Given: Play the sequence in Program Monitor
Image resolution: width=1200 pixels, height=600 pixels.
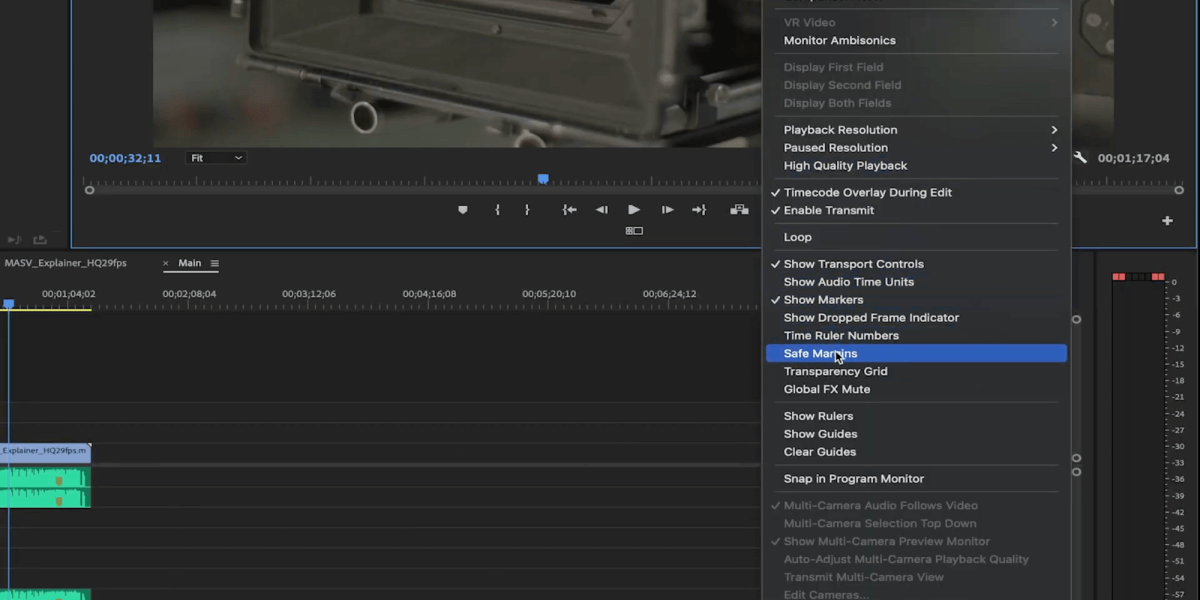Looking at the screenshot, I should (634, 210).
